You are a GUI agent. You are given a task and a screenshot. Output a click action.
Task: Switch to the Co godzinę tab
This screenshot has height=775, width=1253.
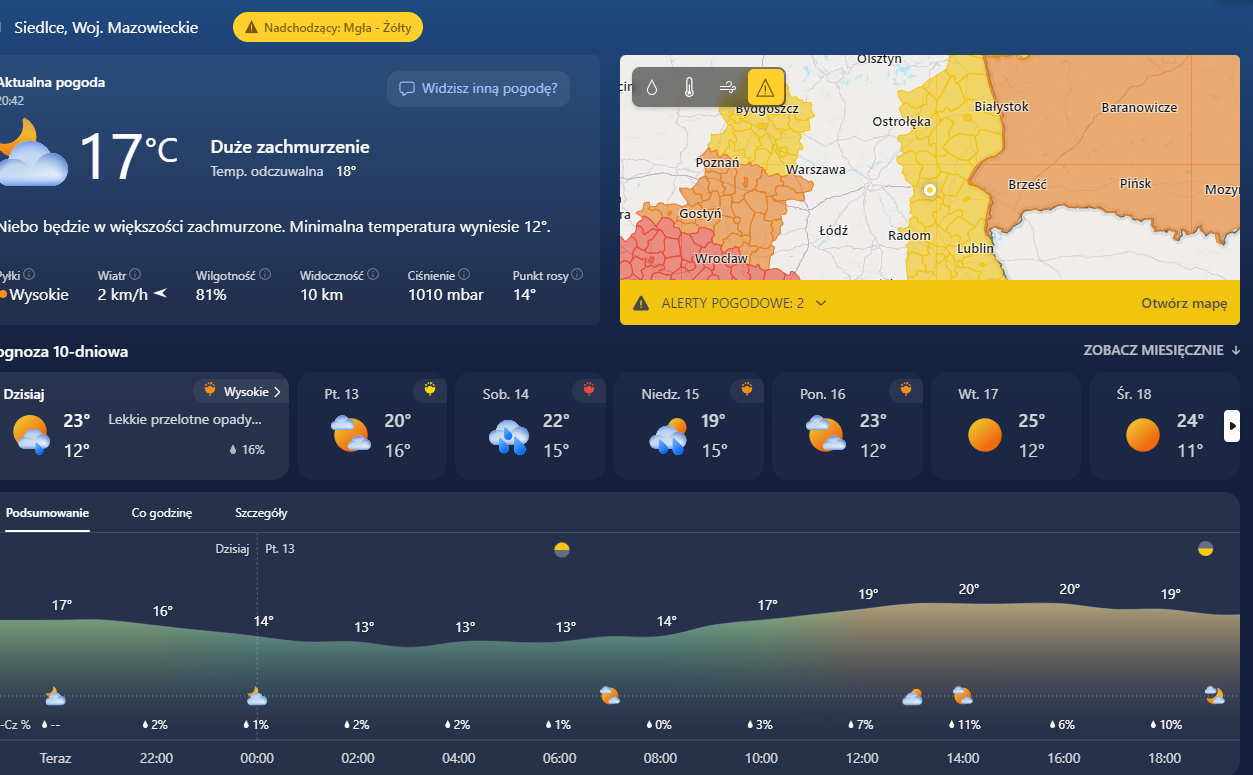(161, 513)
